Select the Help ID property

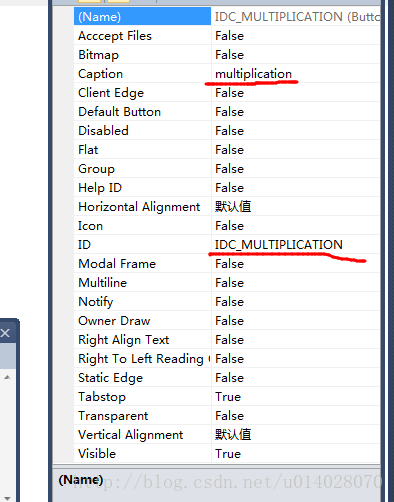pos(142,188)
